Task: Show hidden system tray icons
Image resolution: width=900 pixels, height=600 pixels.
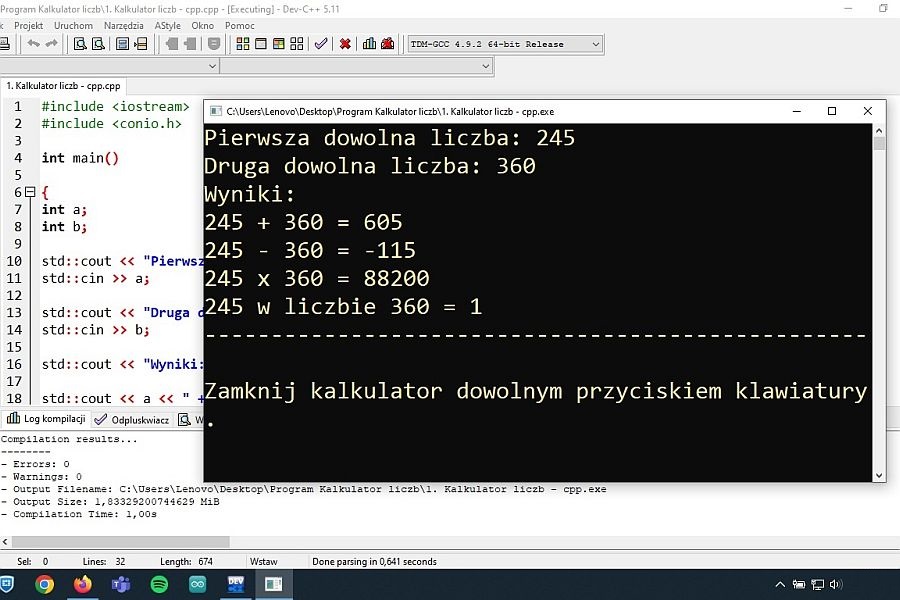Action: pos(781,584)
